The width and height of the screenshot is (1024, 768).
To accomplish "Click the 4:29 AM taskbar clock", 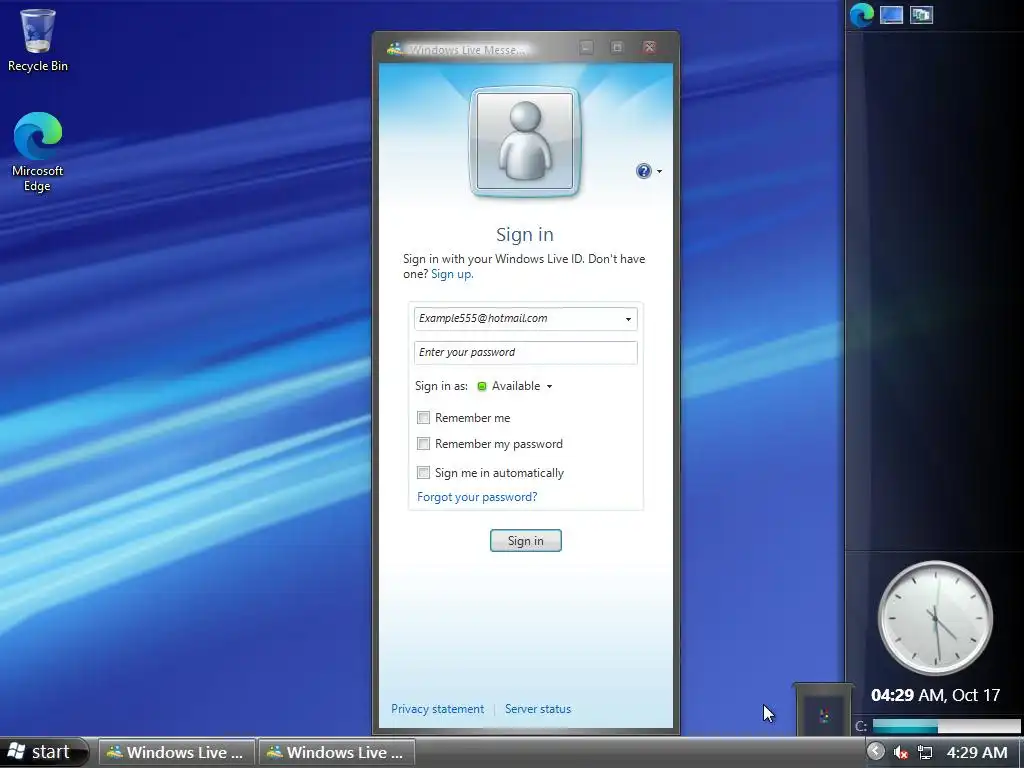I will (977, 753).
